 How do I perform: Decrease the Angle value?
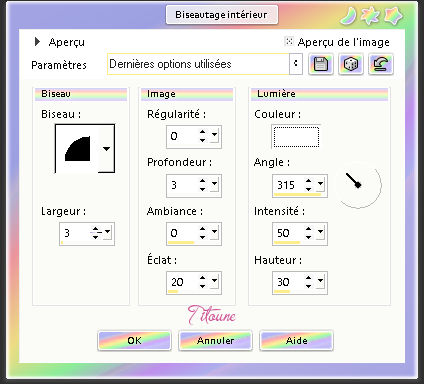pyautogui.click(x=309, y=189)
